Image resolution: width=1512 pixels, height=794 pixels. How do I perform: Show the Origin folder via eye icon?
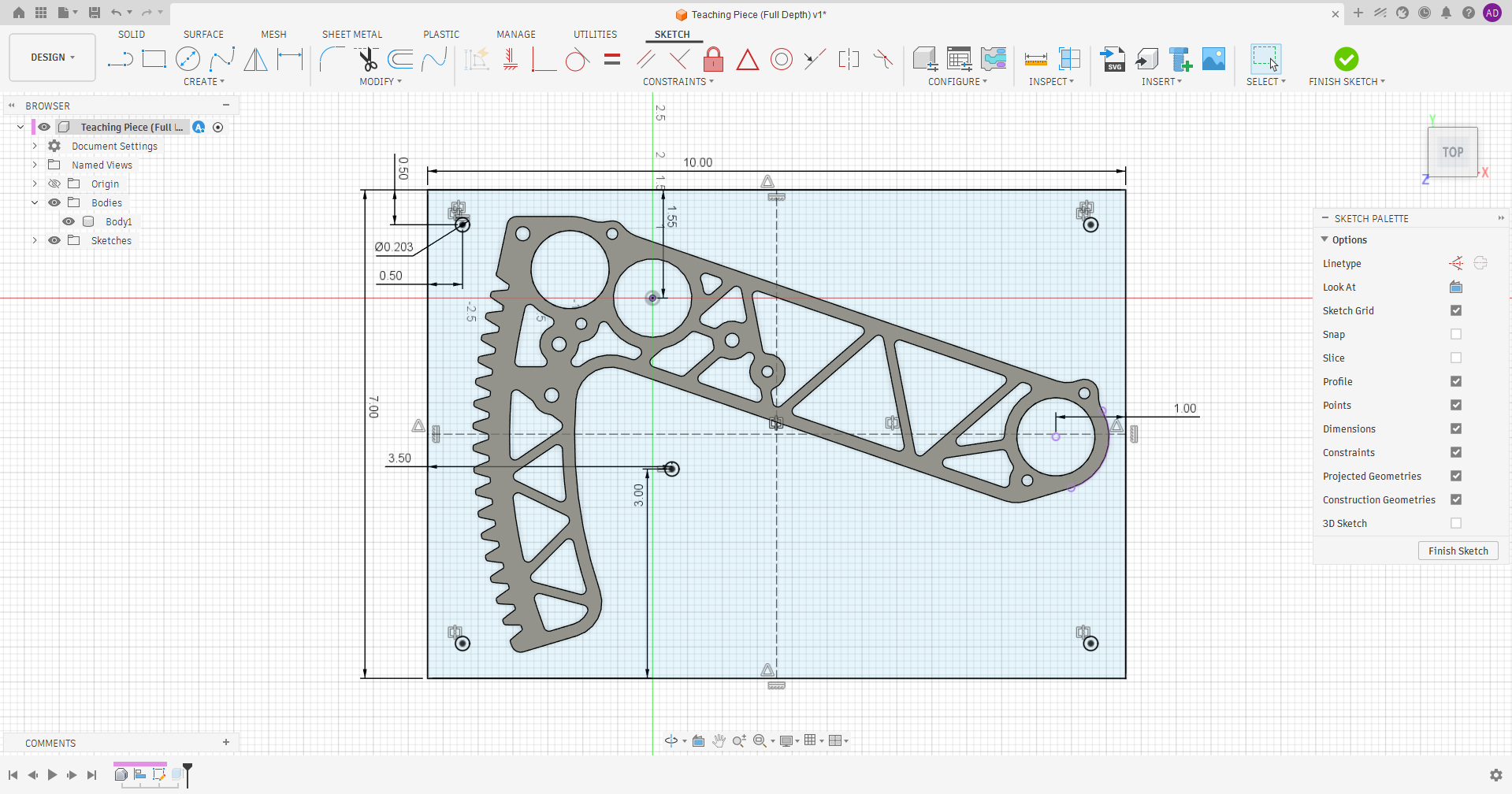click(x=54, y=184)
